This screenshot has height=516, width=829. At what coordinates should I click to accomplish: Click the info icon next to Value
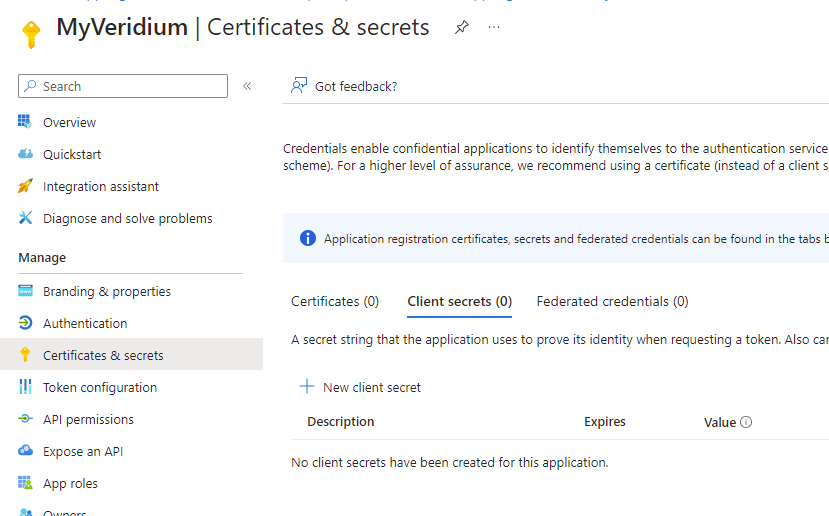point(746,422)
